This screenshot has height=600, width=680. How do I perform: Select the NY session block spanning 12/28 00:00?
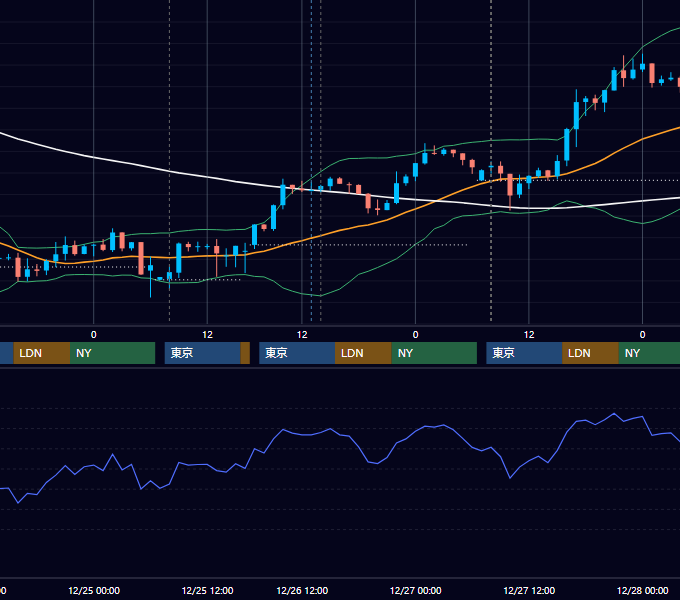click(649, 353)
